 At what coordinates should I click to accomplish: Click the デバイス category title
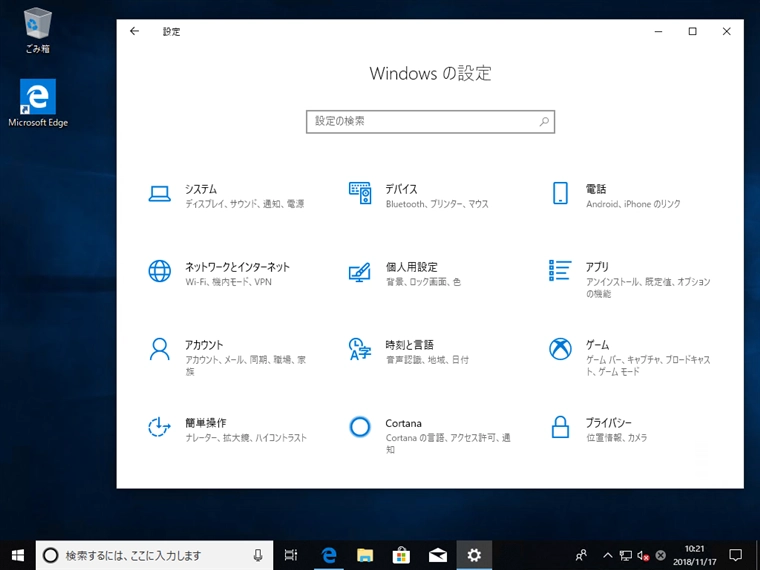(401, 189)
